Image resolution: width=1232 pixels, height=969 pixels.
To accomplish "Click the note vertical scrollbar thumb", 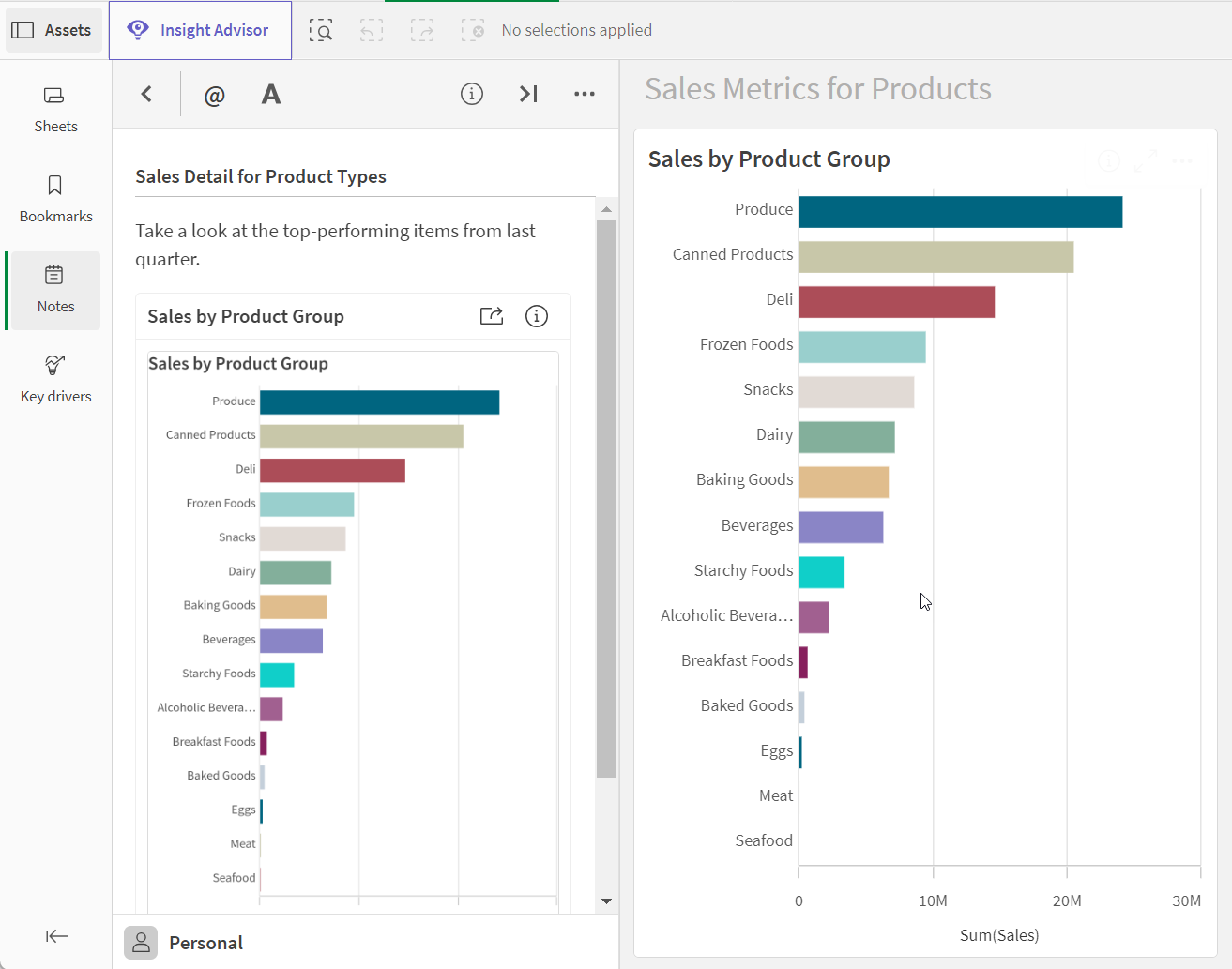I will pyautogui.click(x=606, y=499).
